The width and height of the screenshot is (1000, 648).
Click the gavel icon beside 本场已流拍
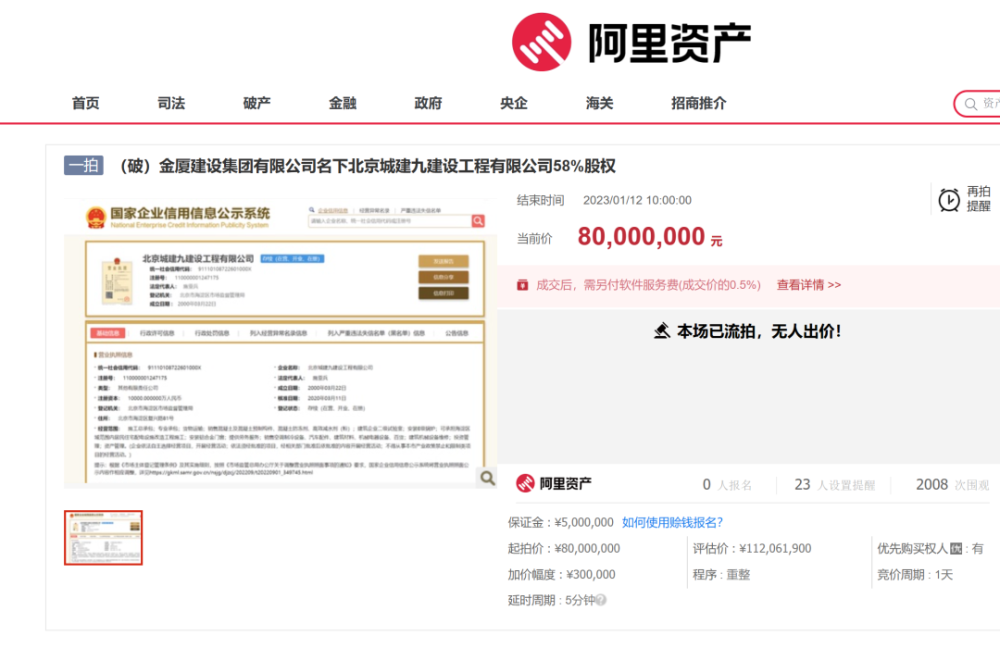(x=662, y=331)
